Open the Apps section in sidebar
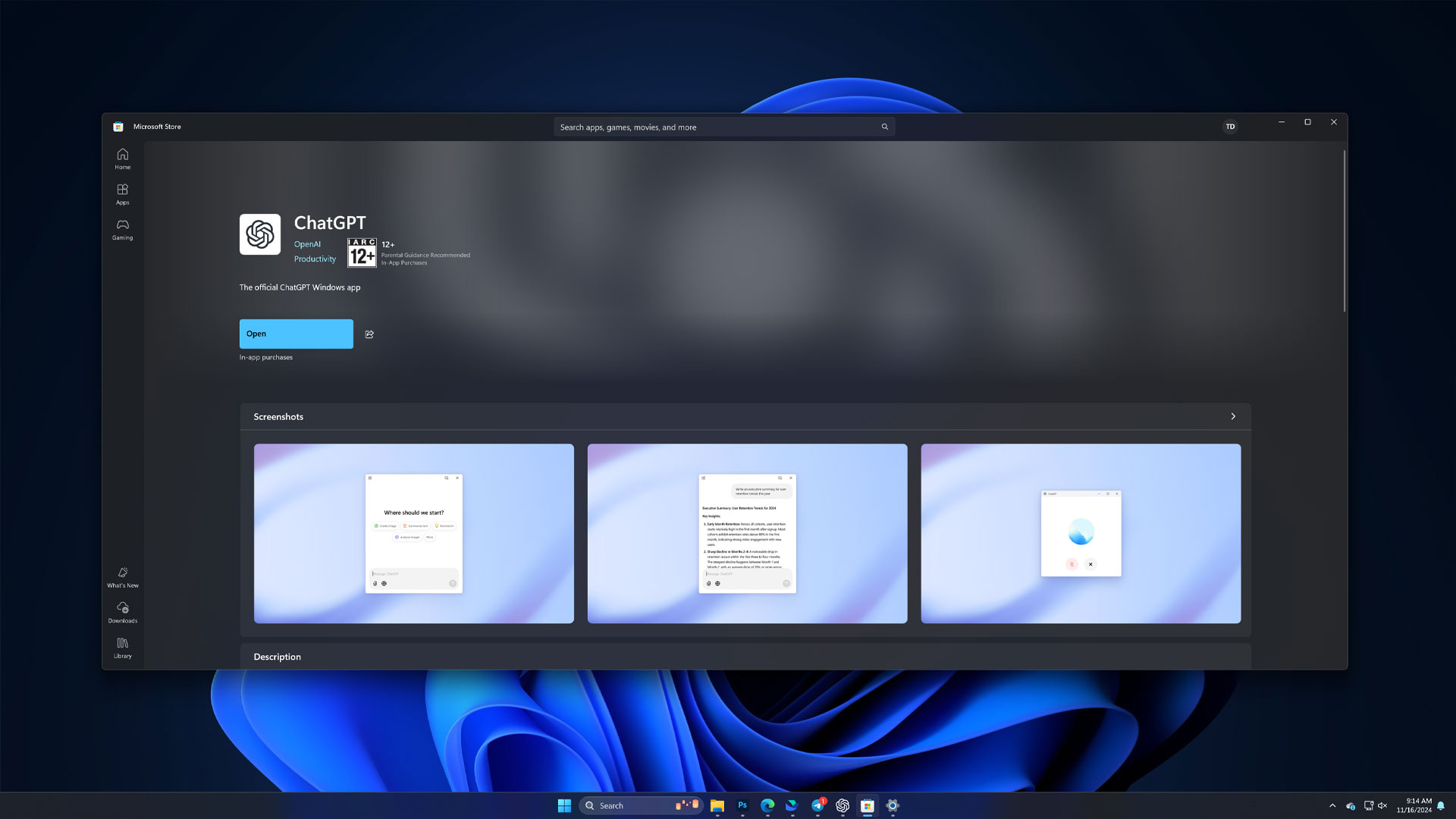This screenshot has height=819, width=1456. pos(122,194)
